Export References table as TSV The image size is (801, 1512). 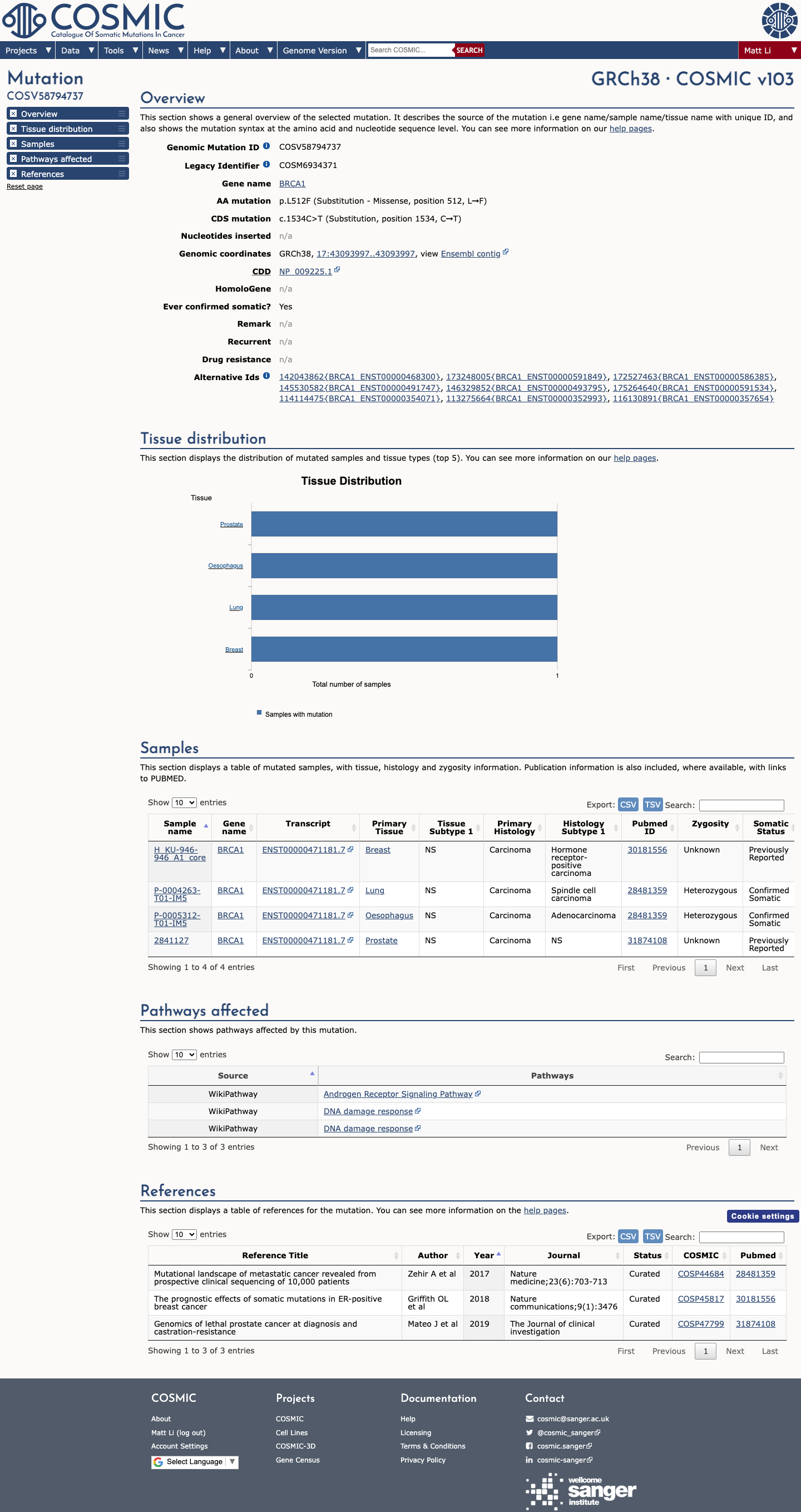pos(652,1237)
